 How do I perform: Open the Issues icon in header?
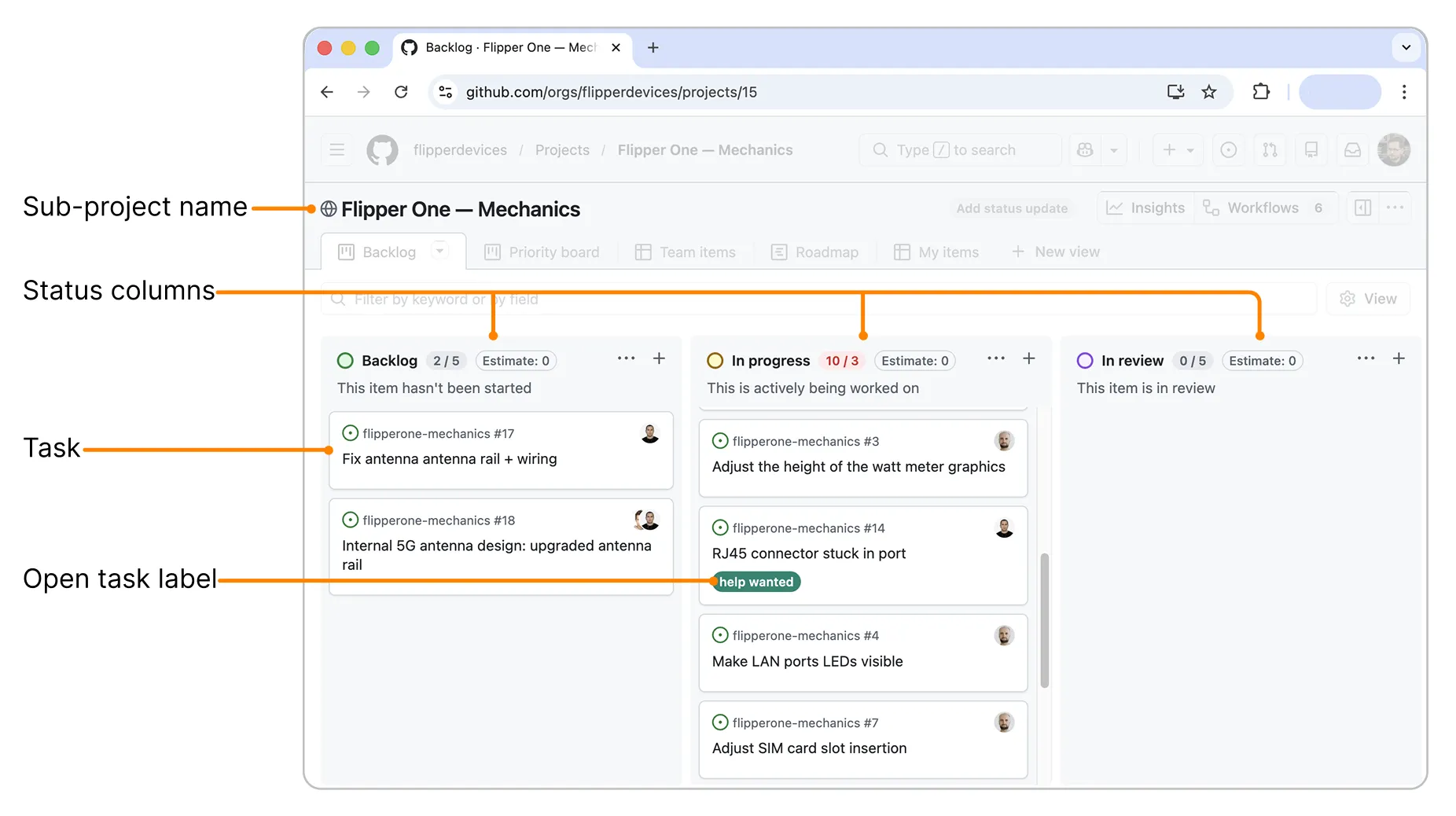coord(1229,150)
